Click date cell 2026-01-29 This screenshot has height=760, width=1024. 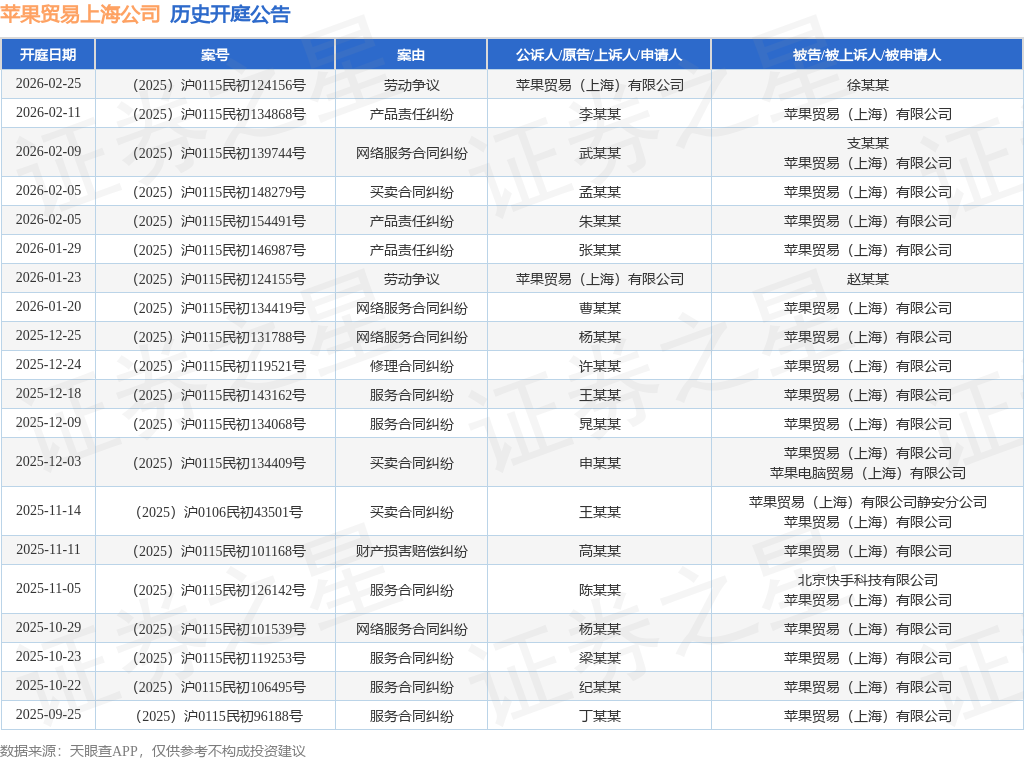(x=48, y=248)
